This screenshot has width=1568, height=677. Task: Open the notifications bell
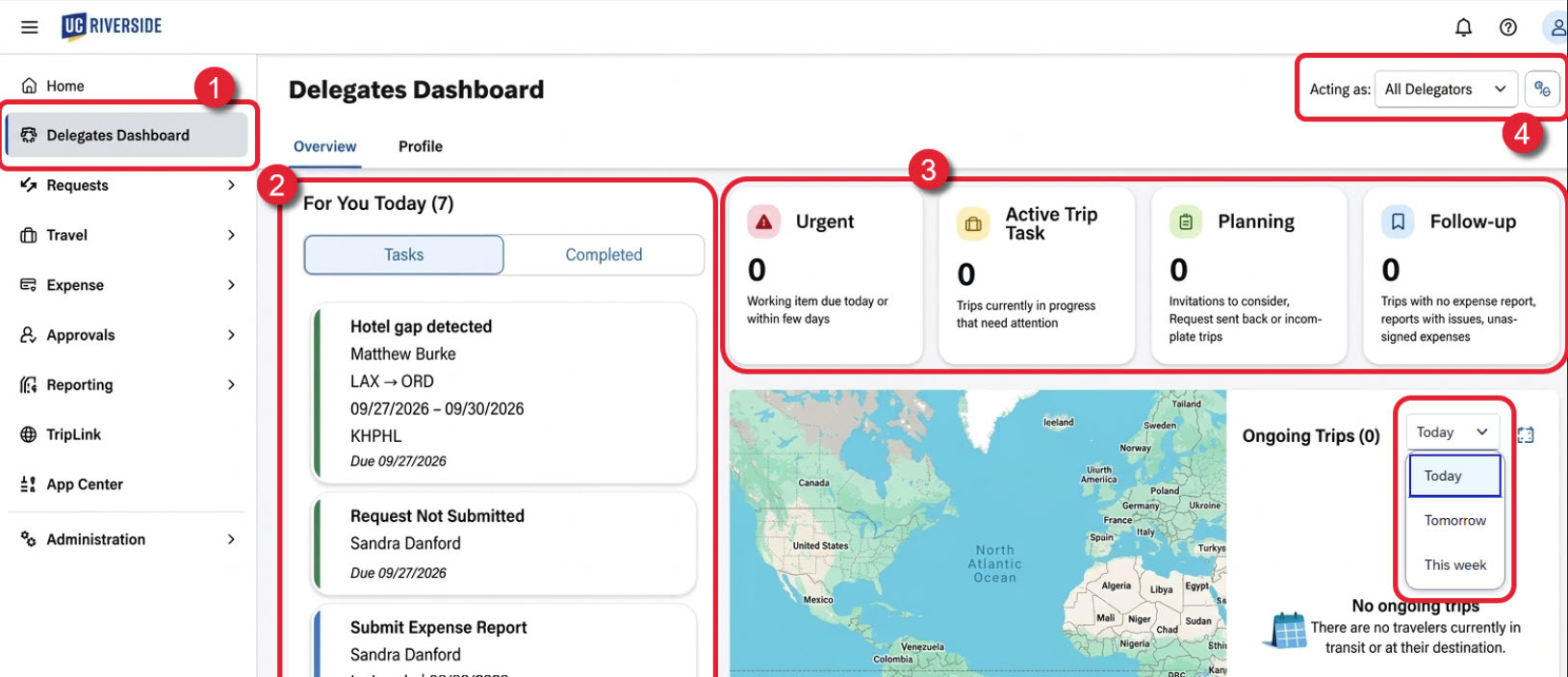coord(1463,27)
